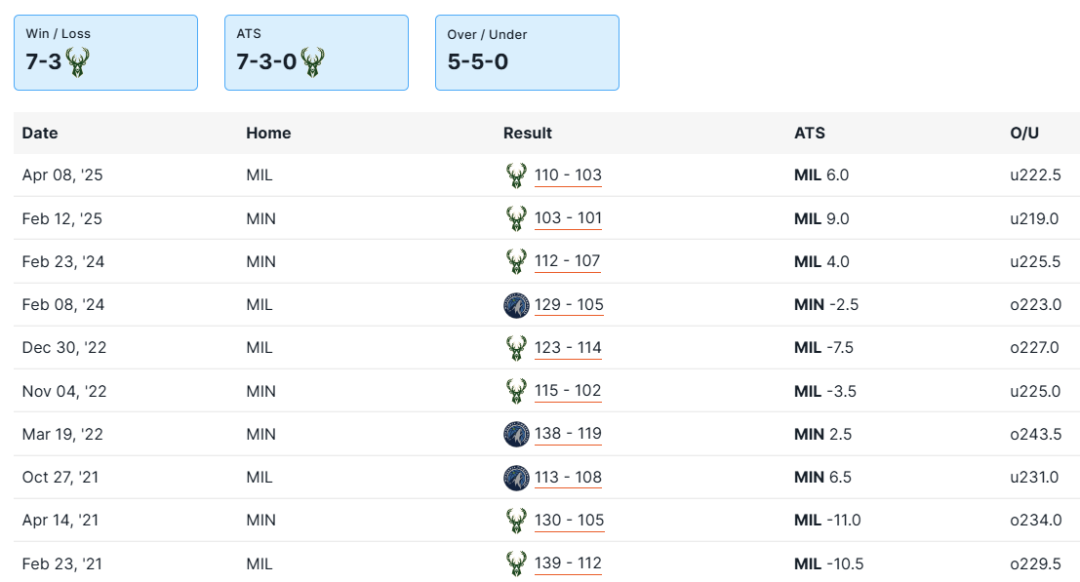Click Bucks logo beside 139 - 112 result
The width and height of the screenshot is (1080, 582).
coord(516,563)
